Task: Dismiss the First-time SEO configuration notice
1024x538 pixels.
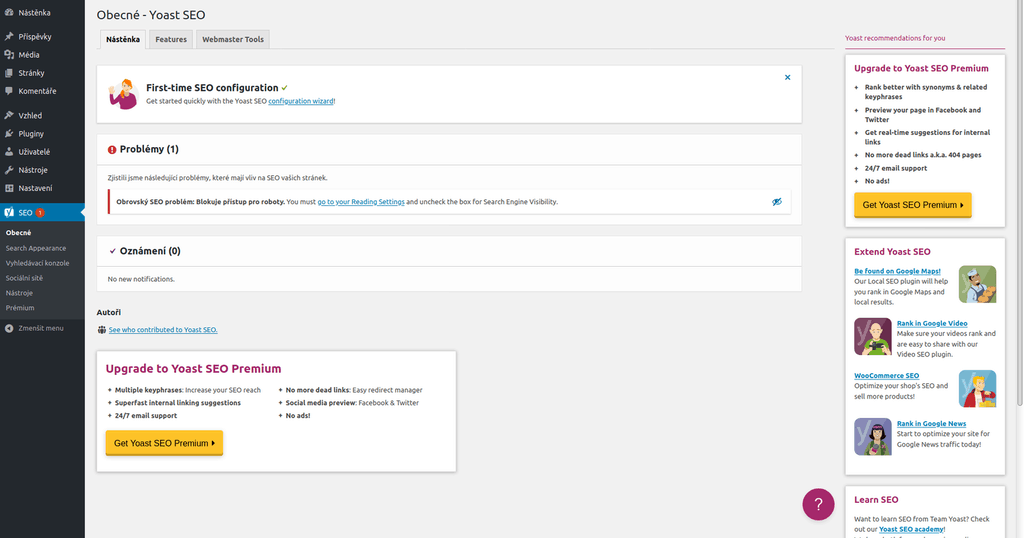Action: [788, 77]
